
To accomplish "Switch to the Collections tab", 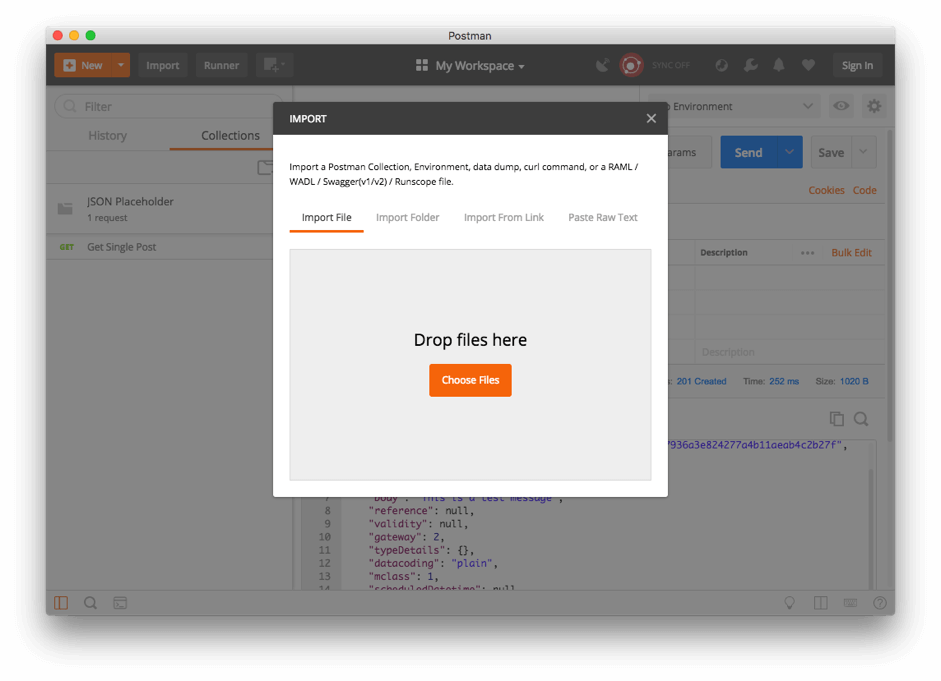I will [x=230, y=136].
